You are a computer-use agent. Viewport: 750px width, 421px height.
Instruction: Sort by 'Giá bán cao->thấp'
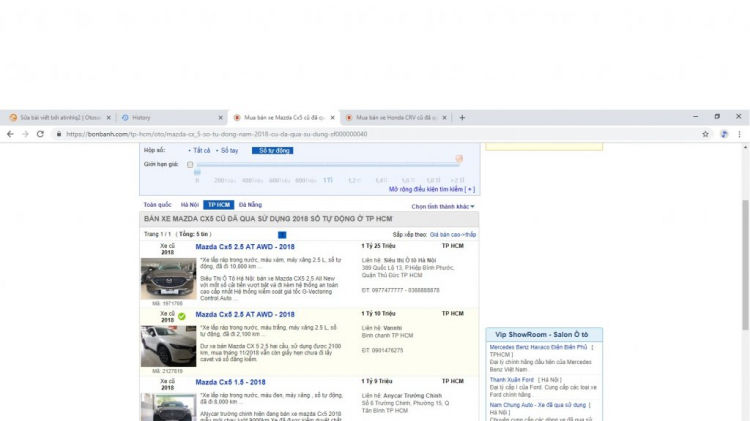(452, 235)
